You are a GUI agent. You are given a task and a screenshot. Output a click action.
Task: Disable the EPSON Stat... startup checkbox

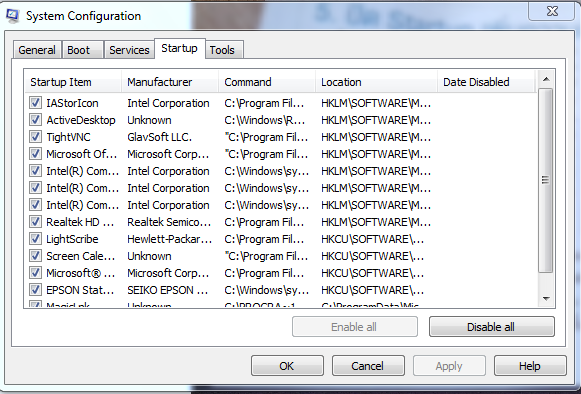[35, 290]
